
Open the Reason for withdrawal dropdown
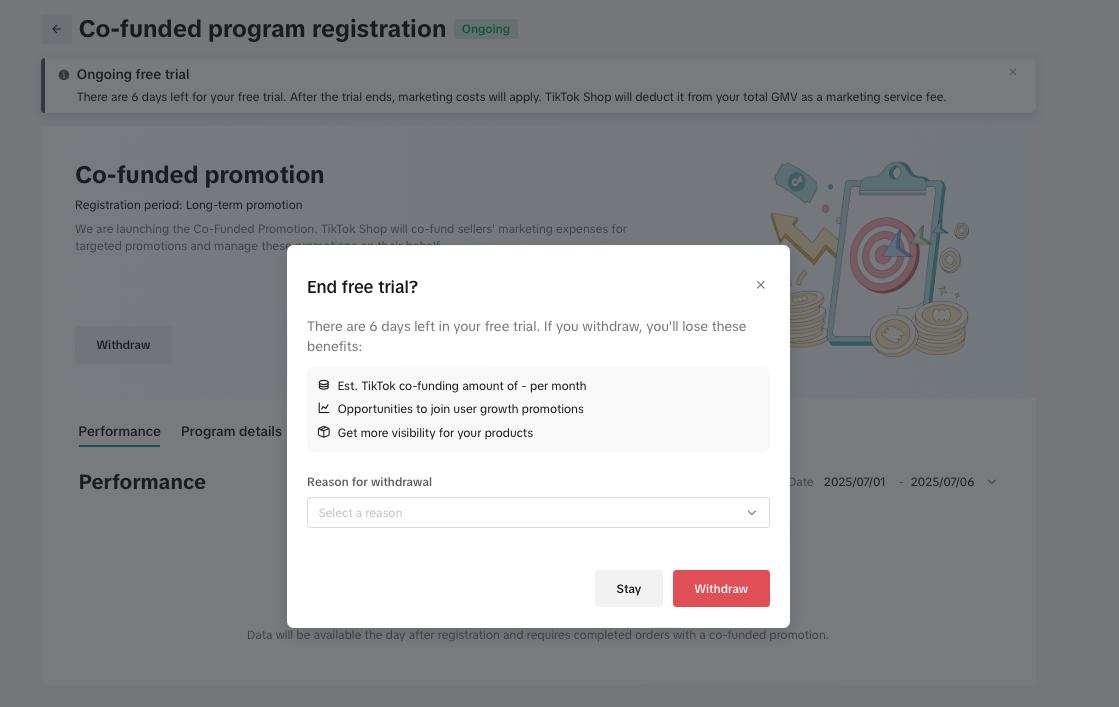(x=537, y=512)
